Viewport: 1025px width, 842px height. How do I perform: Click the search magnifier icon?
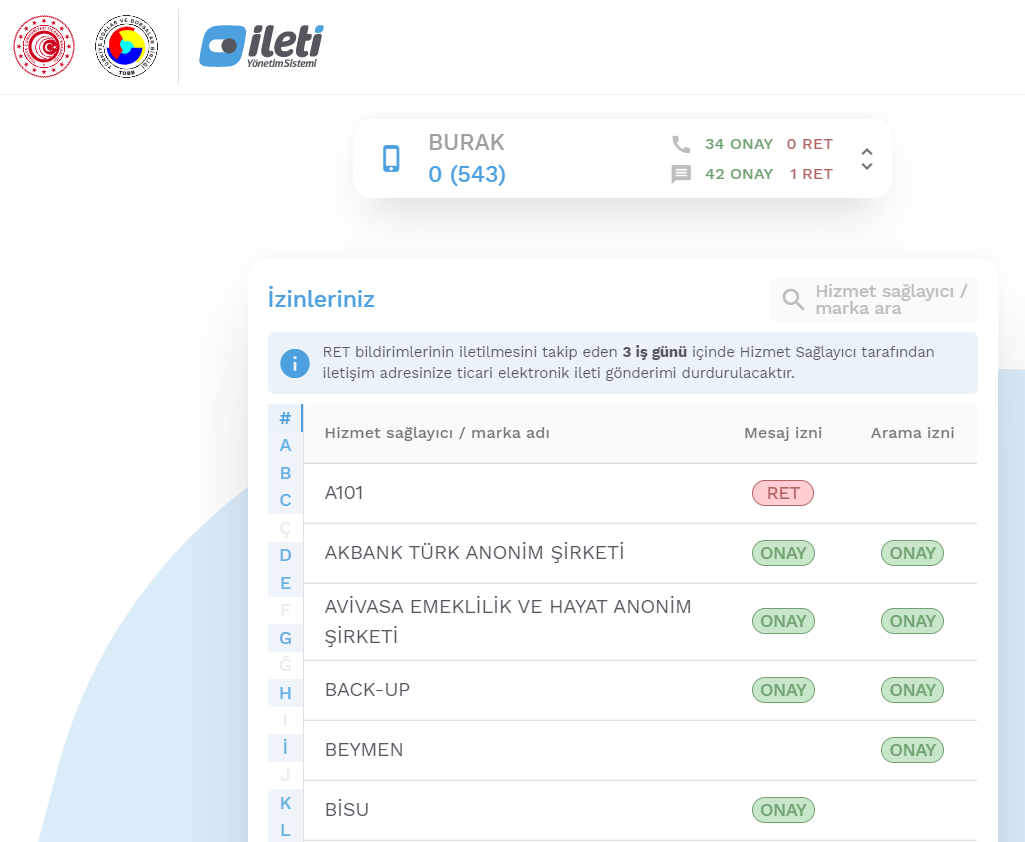(x=793, y=299)
